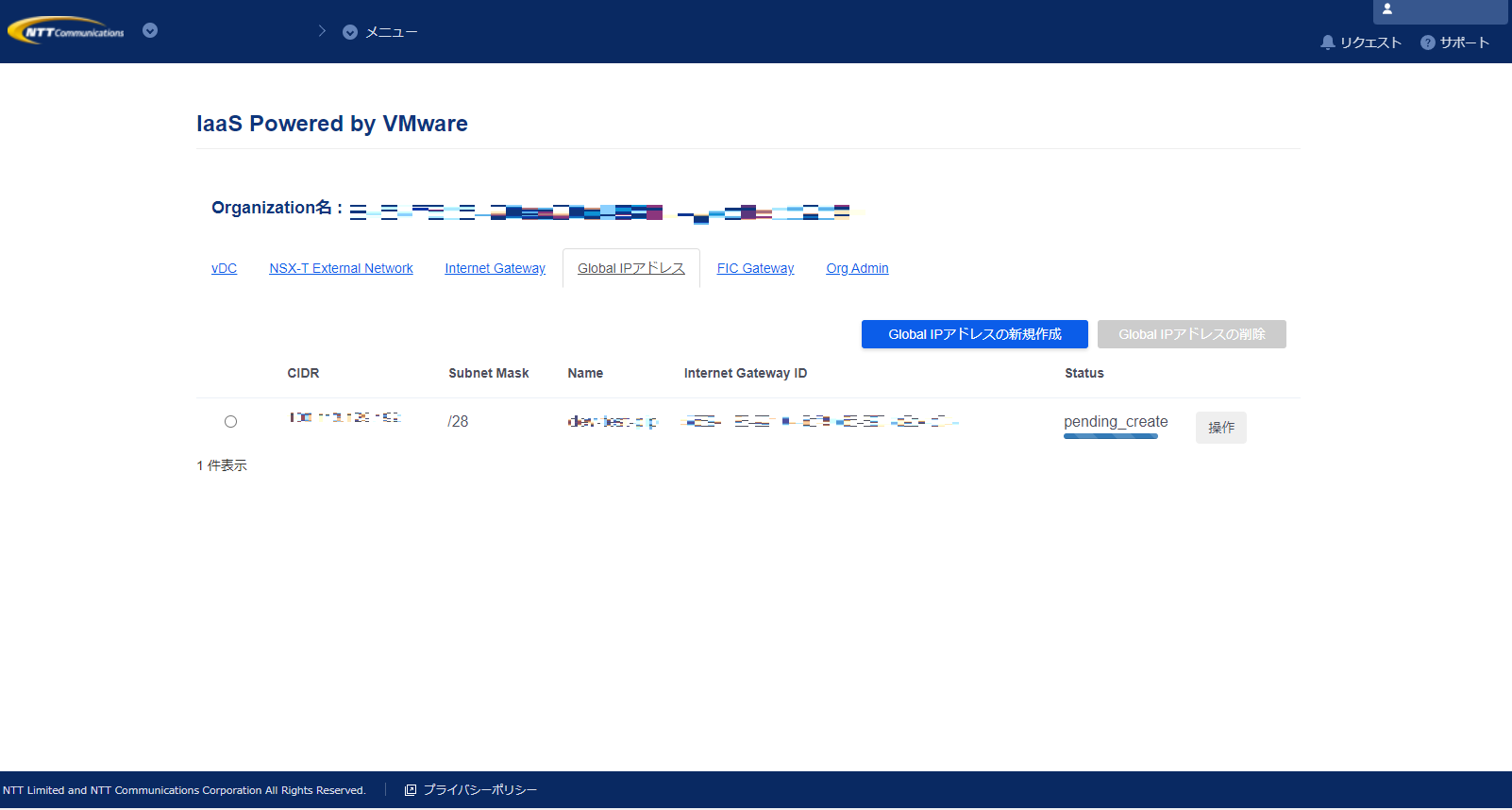
Task: Click Global IPアドレスの削除 button
Action: click(x=1192, y=334)
